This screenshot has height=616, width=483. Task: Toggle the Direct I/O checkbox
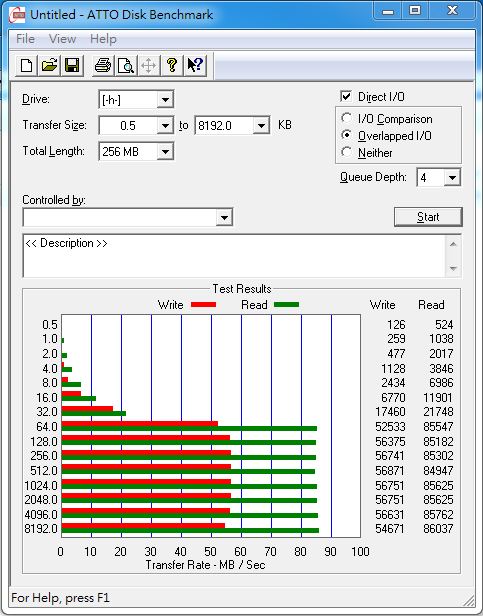point(346,96)
